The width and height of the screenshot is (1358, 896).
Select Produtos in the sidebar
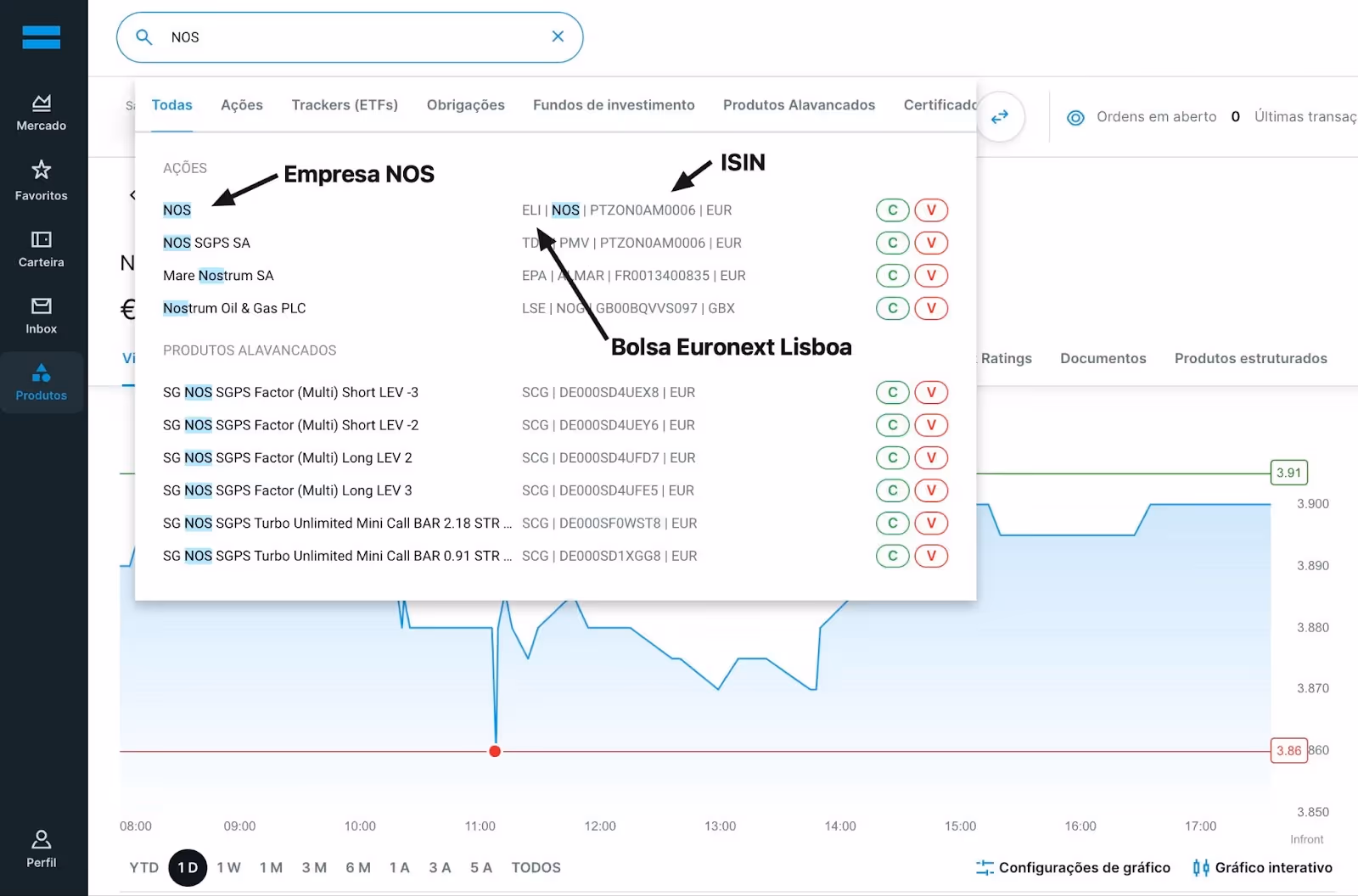pyautogui.click(x=41, y=383)
